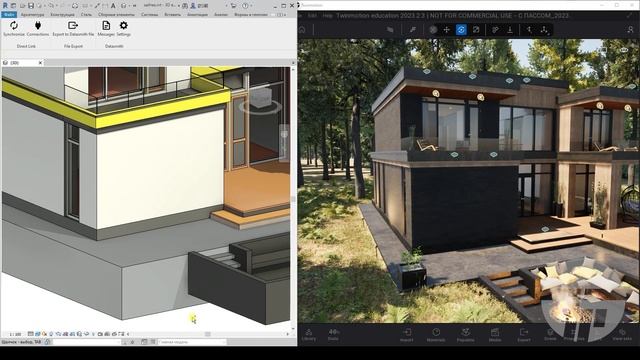The width and height of the screenshot is (640, 360).
Task: Open the Twinmotion View sets panel
Action: (622, 335)
